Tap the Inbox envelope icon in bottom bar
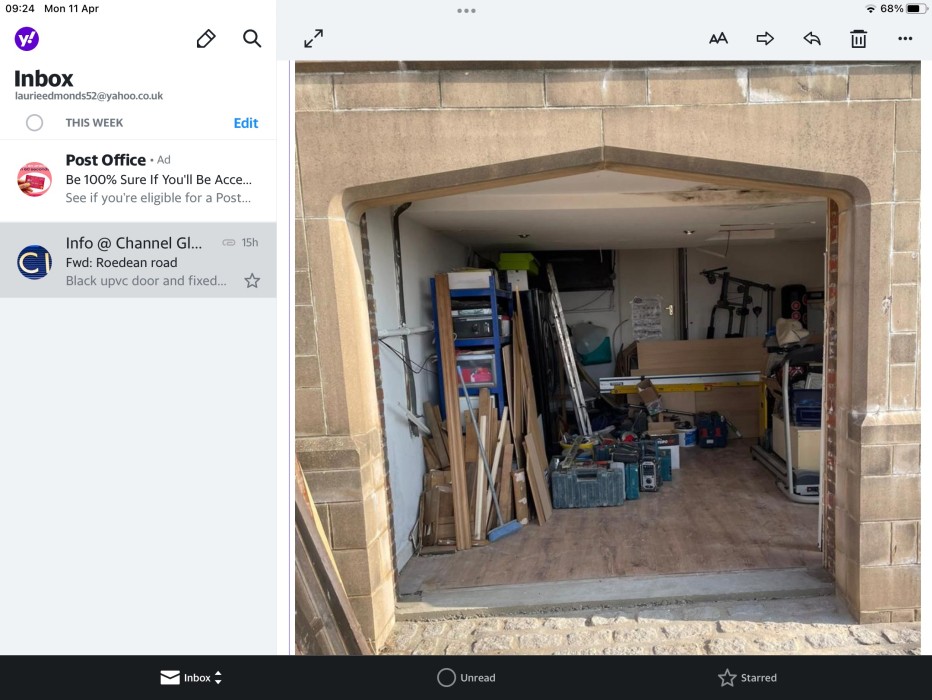 pos(170,677)
